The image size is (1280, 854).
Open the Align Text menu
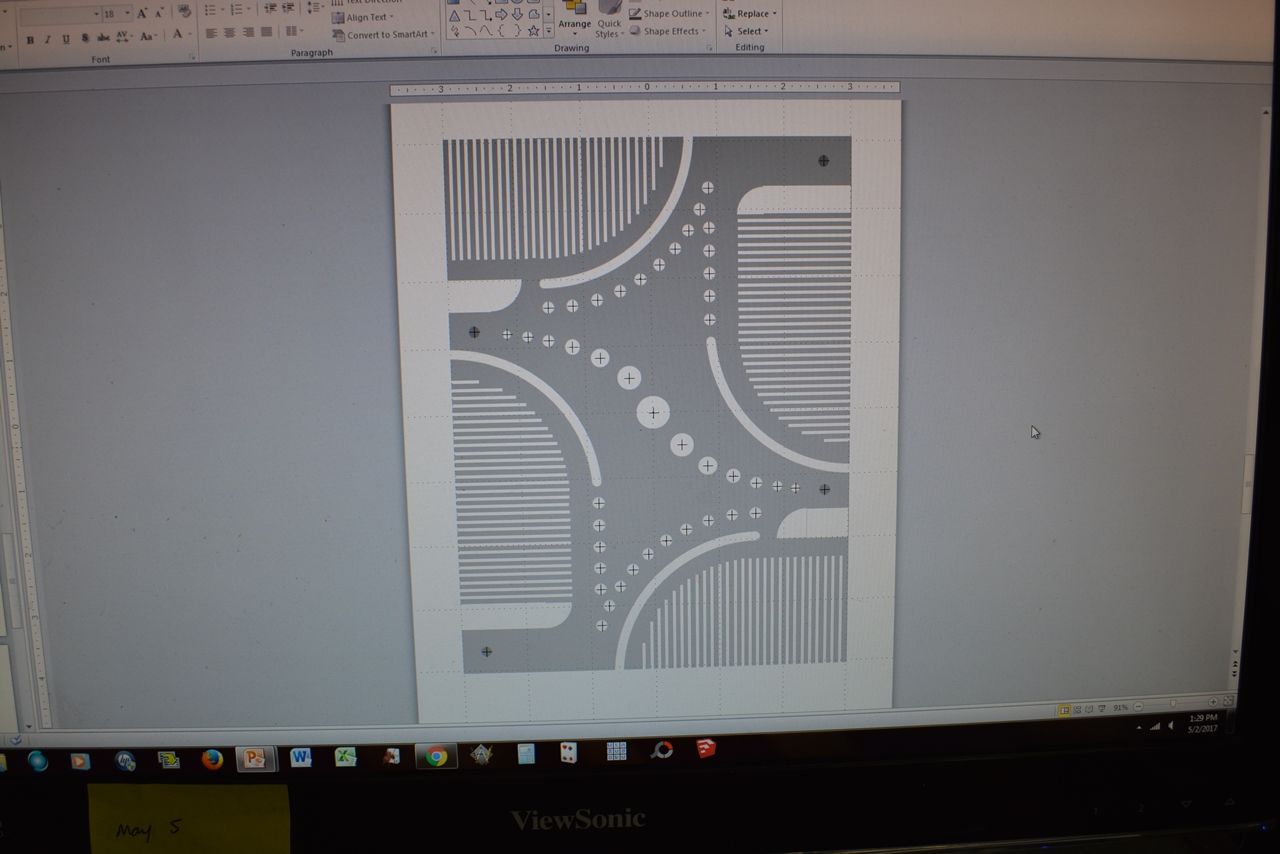tap(363, 17)
